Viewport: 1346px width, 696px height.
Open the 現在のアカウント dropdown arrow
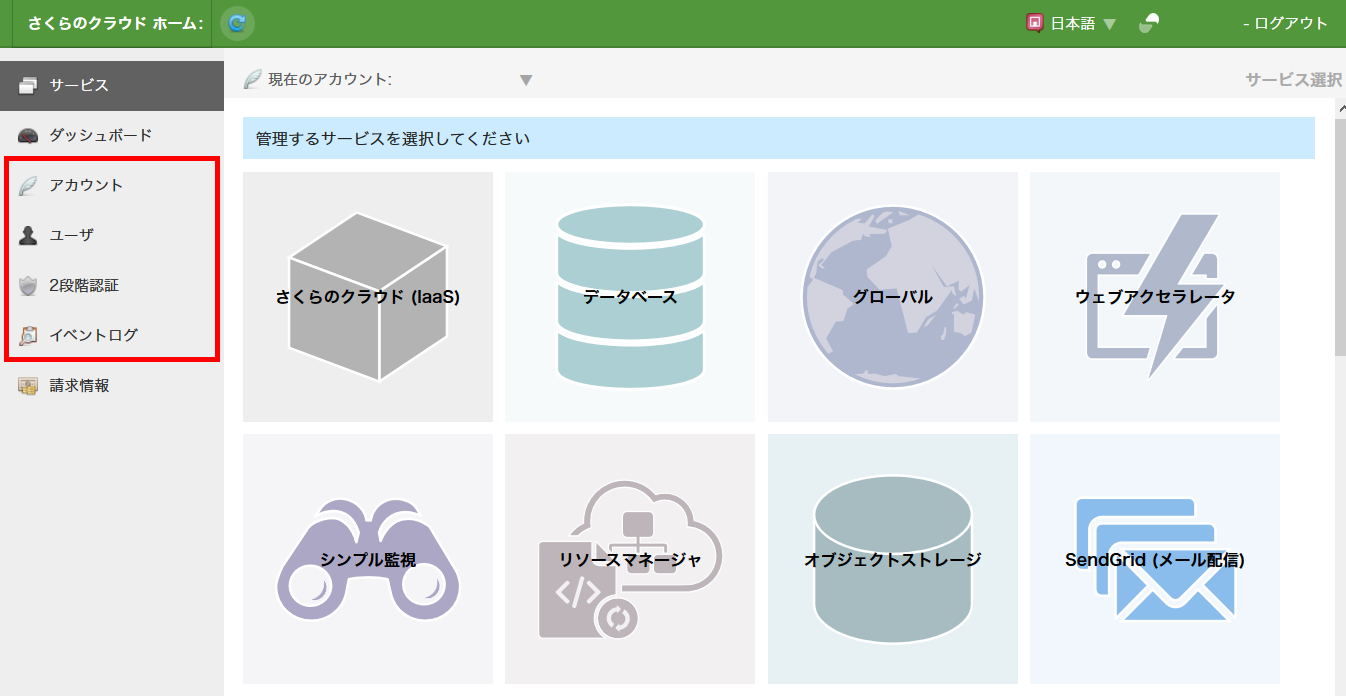(526, 80)
